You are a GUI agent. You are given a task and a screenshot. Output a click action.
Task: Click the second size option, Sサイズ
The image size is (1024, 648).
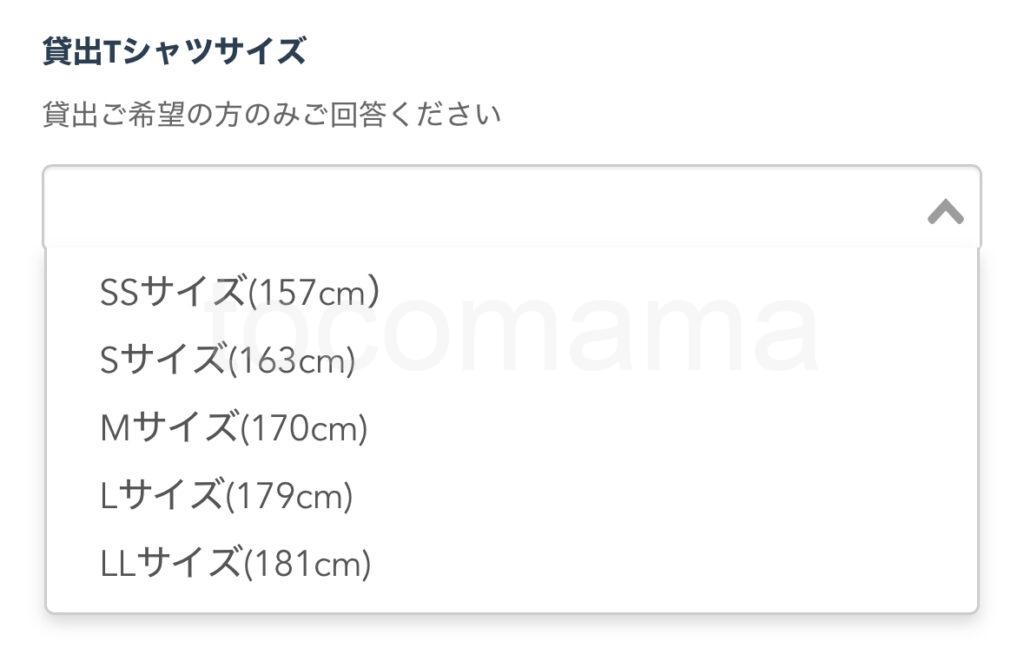click(x=228, y=360)
